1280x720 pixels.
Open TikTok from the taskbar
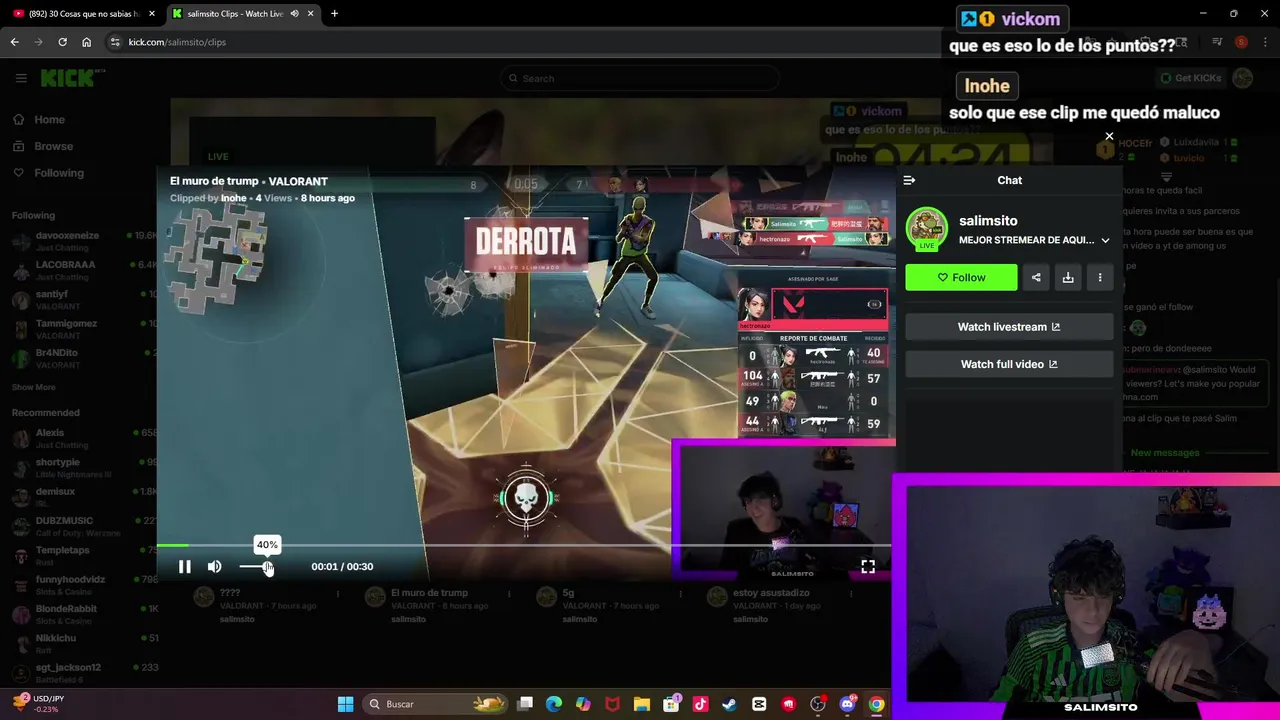point(700,704)
